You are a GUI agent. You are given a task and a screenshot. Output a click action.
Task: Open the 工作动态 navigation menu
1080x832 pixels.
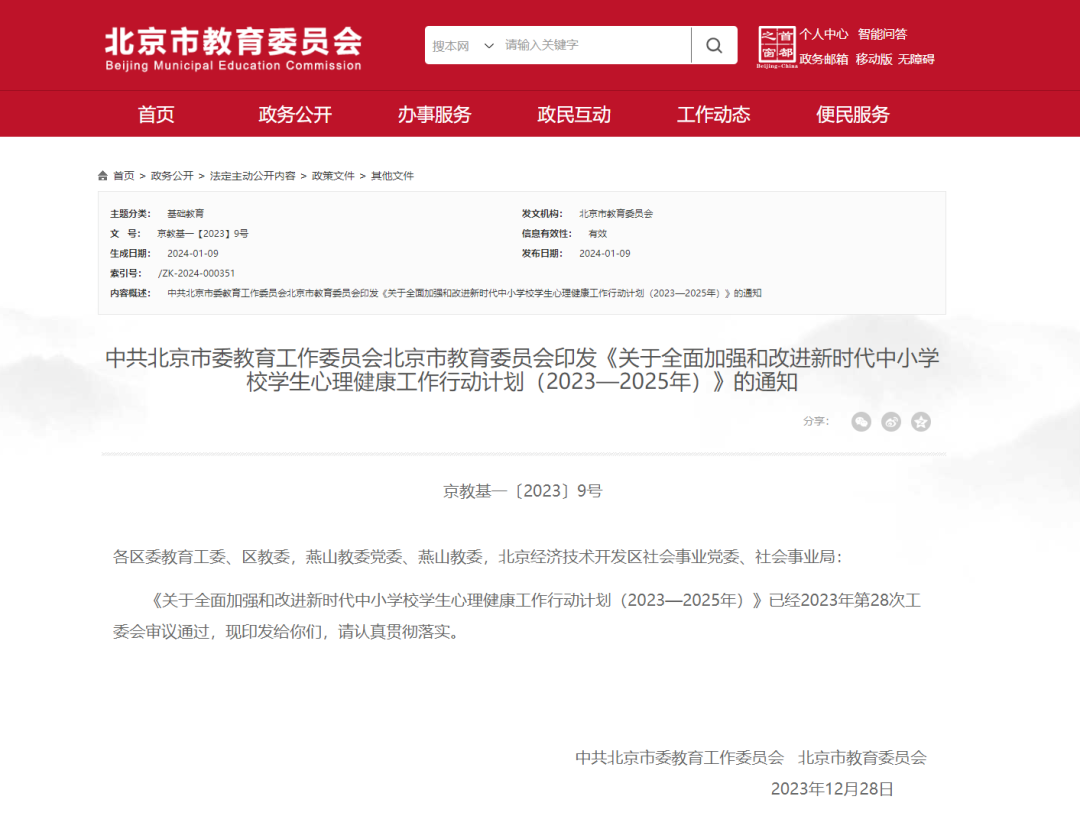click(713, 114)
